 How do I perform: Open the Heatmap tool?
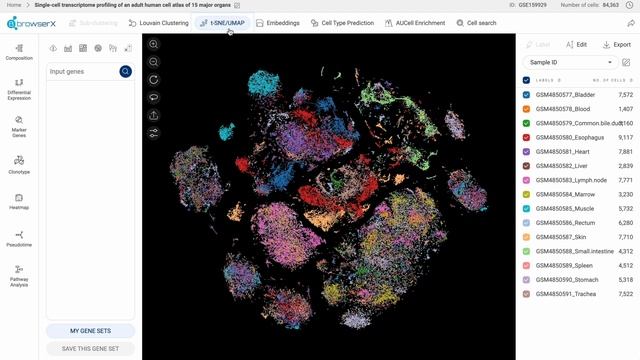click(x=19, y=202)
